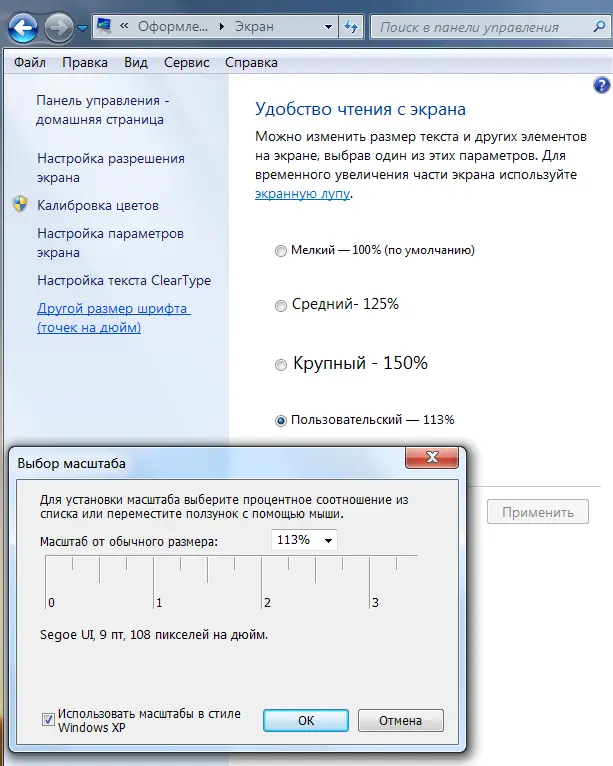Viewport: 613px width, 766px height.
Task: Open the Вид menu
Action: click(136, 63)
